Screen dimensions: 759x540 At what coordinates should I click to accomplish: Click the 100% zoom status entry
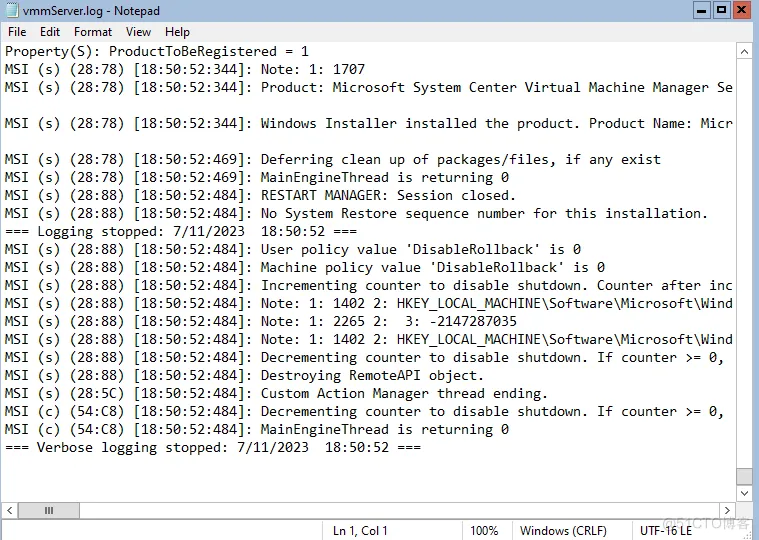coord(484,531)
